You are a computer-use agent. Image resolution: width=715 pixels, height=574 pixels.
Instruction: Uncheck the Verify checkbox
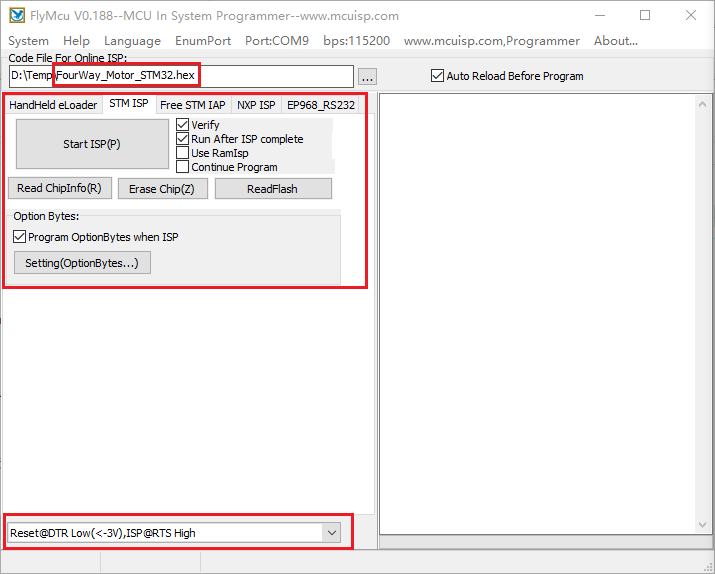point(182,124)
